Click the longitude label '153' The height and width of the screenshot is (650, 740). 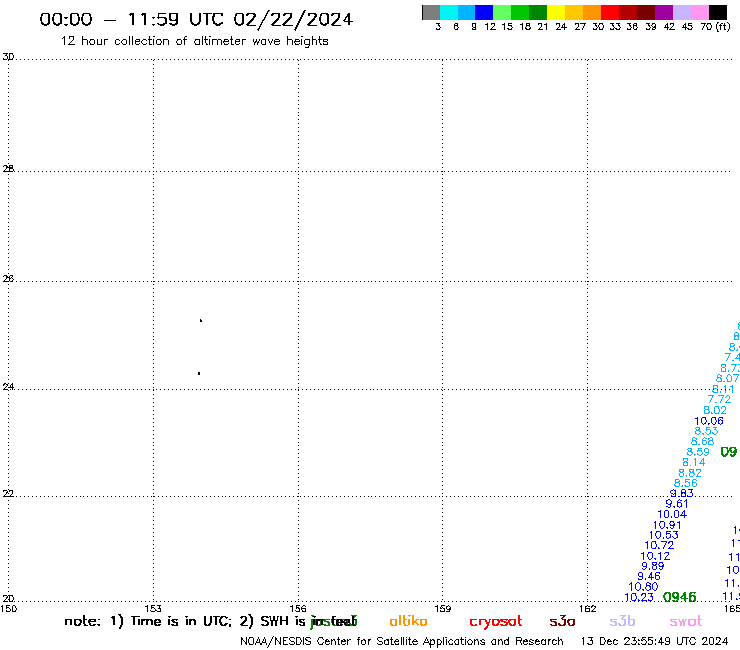coord(153,608)
